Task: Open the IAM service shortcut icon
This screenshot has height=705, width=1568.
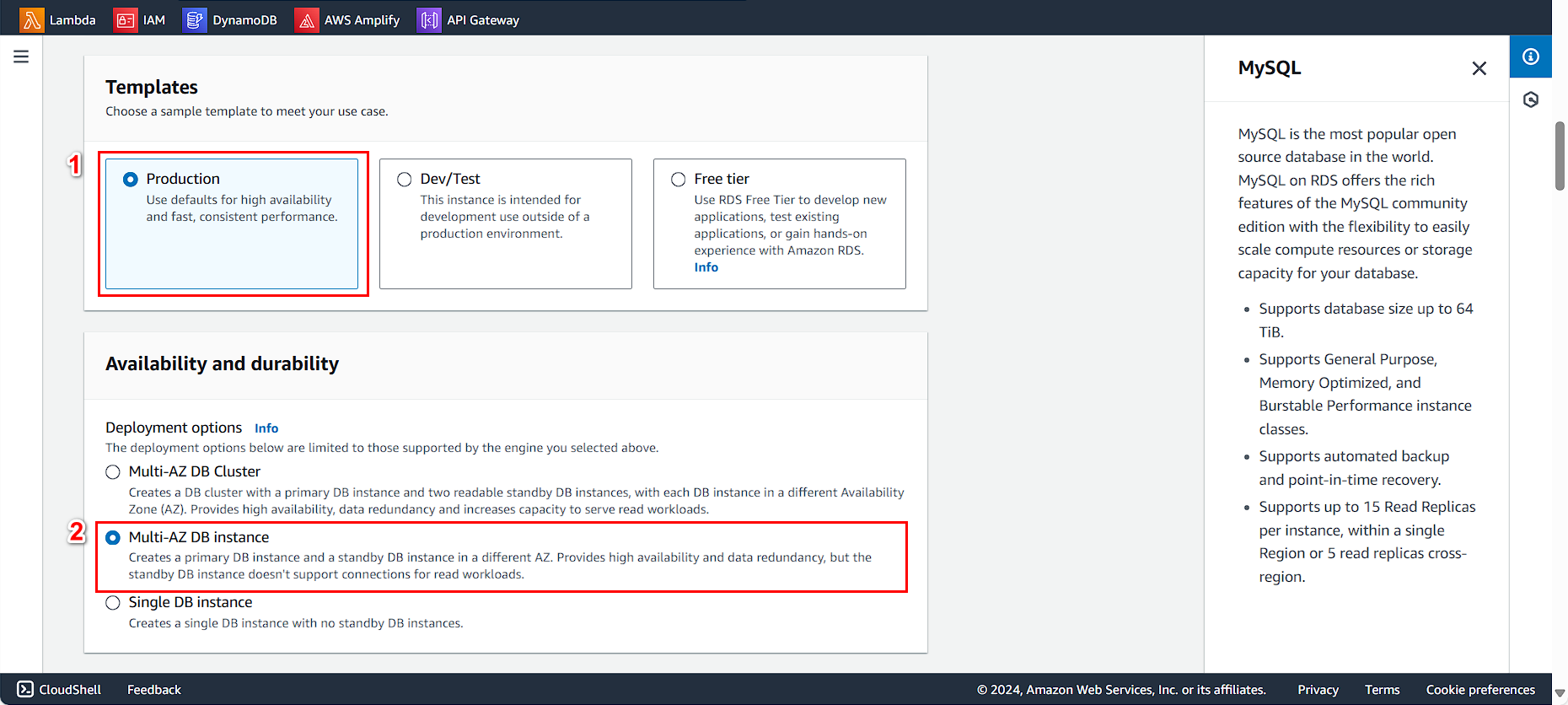Action: tap(125, 19)
